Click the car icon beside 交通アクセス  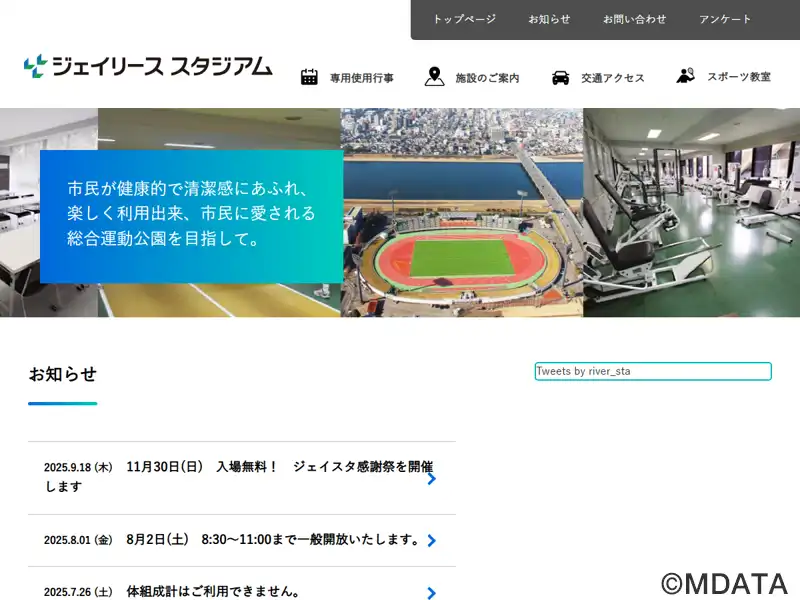pos(560,78)
